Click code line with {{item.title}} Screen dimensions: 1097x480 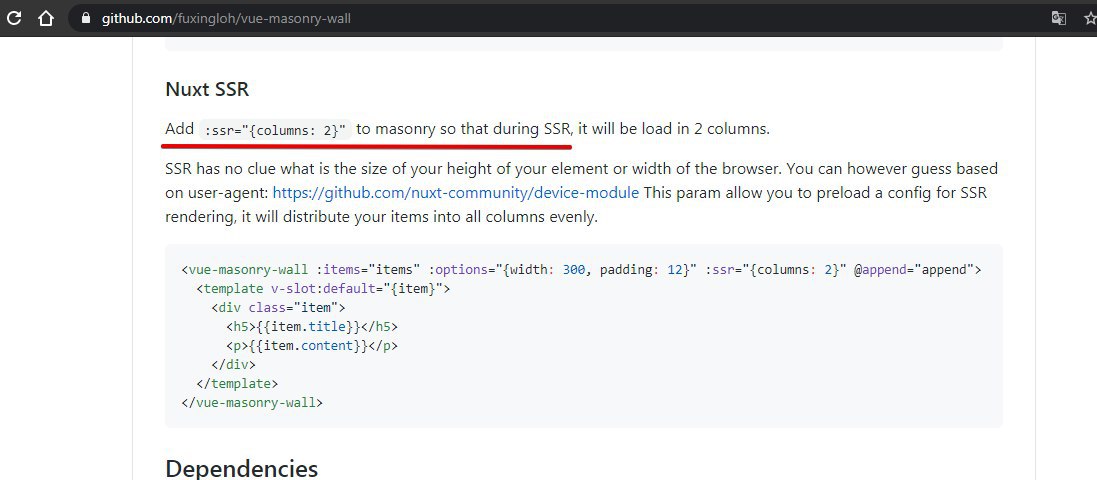tap(311, 326)
